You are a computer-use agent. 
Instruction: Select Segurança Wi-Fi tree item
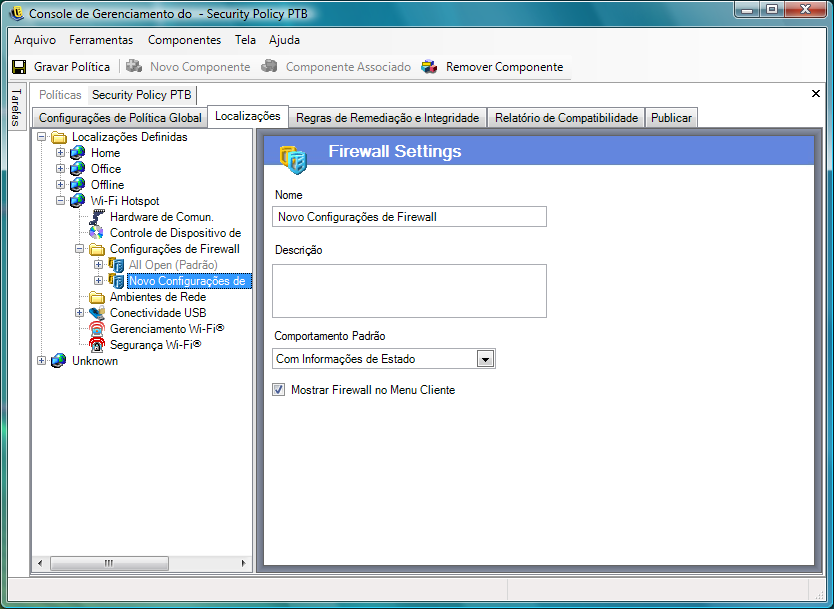(155, 345)
